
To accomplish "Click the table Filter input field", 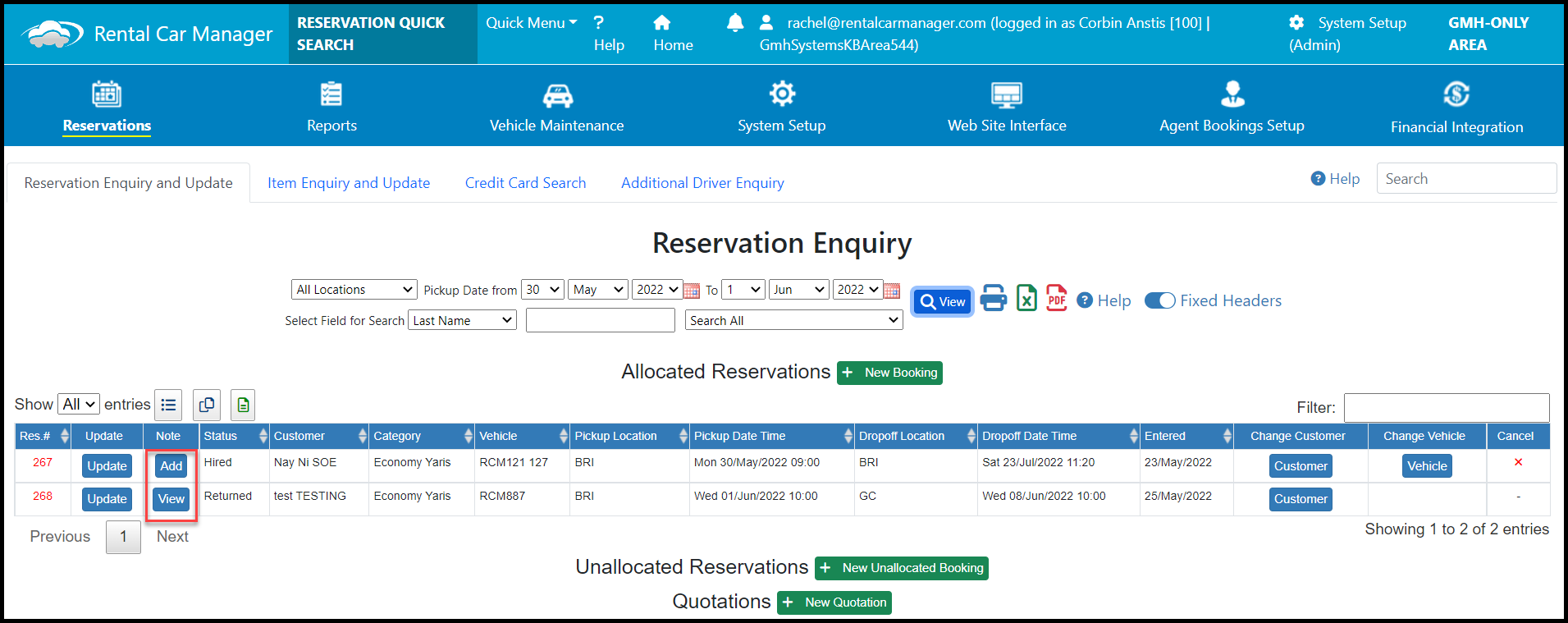I will 1446,408.
